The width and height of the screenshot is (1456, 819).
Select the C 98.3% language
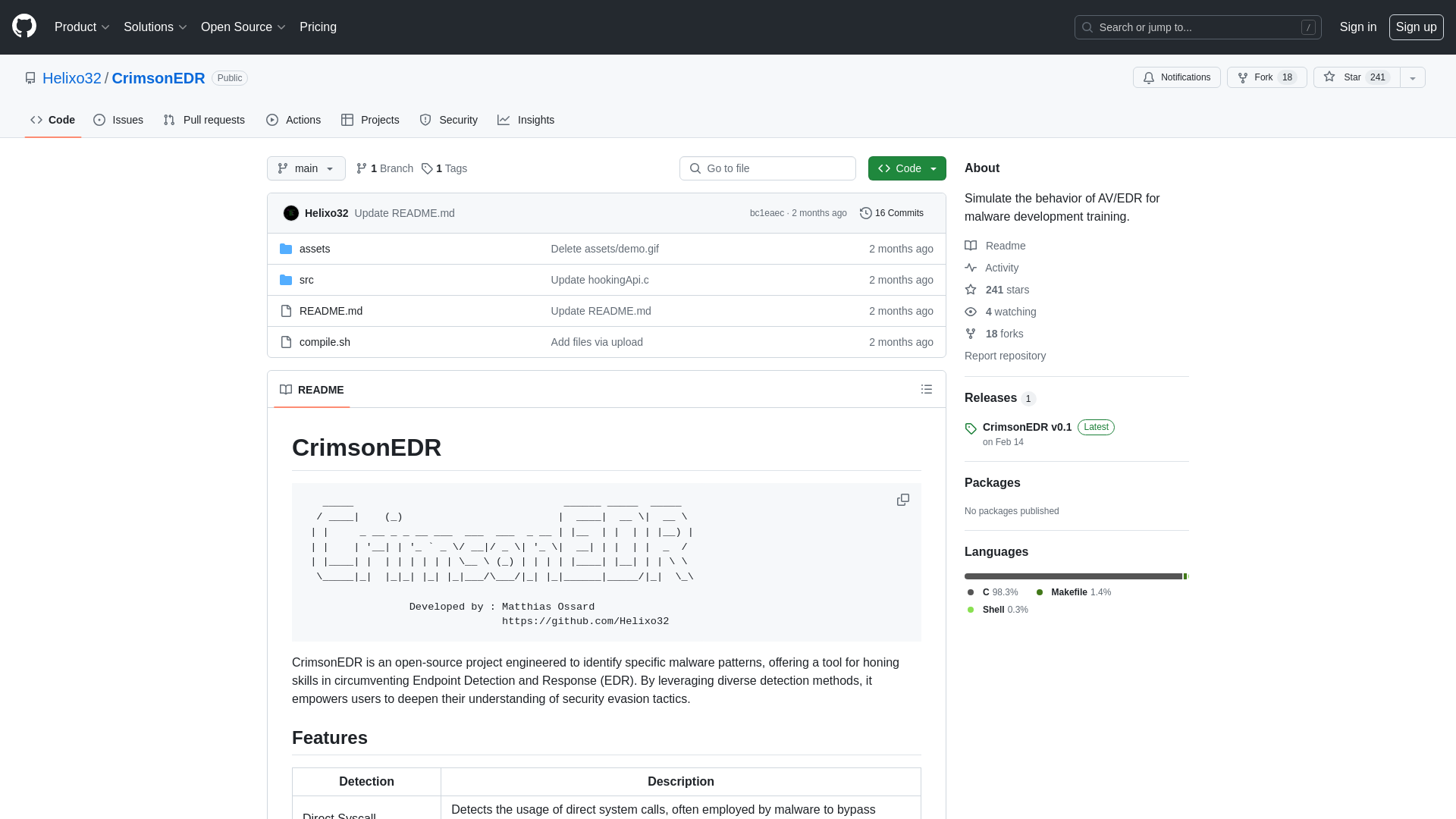(993, 592)
